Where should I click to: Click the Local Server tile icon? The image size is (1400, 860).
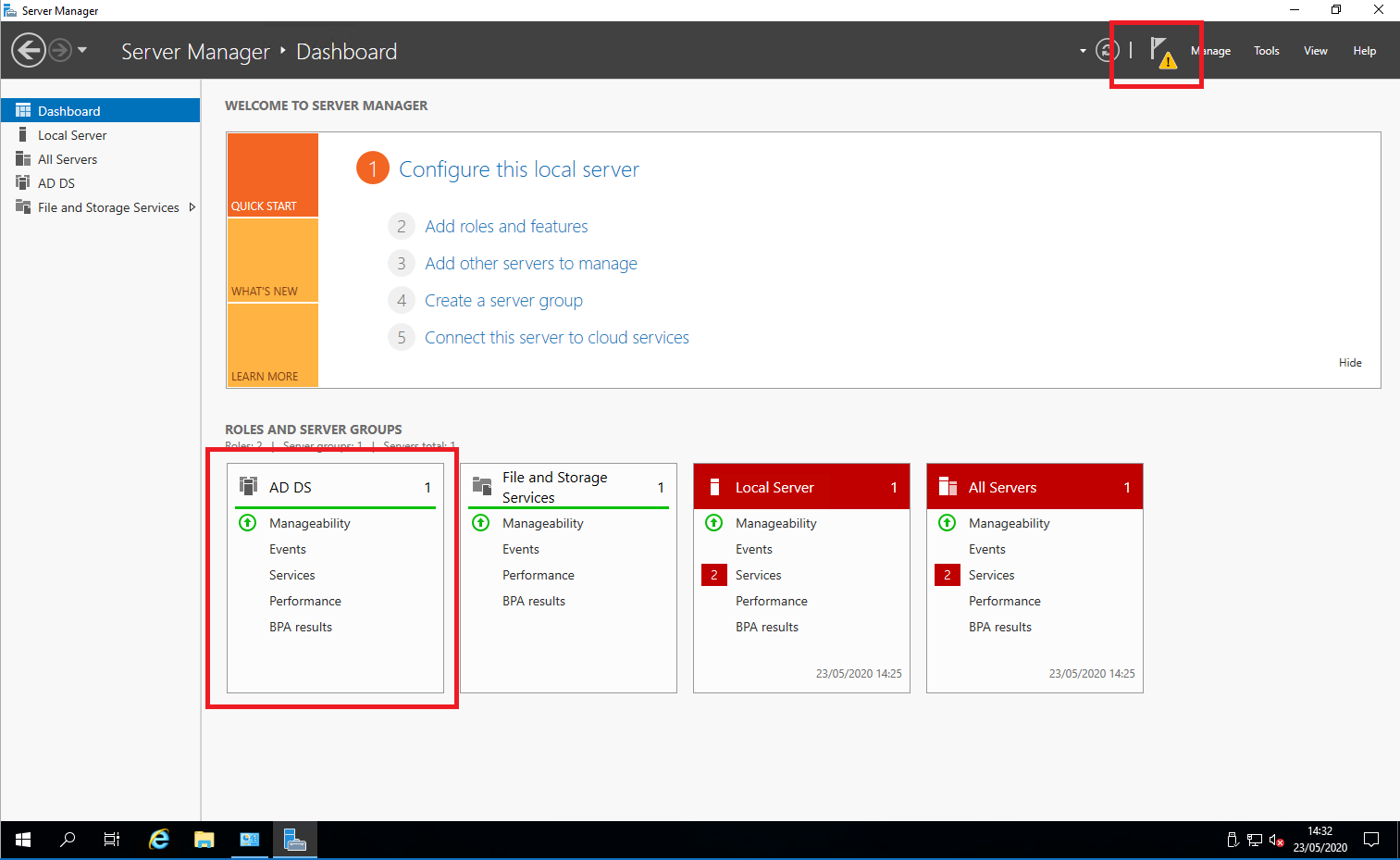tap(714, 487)
